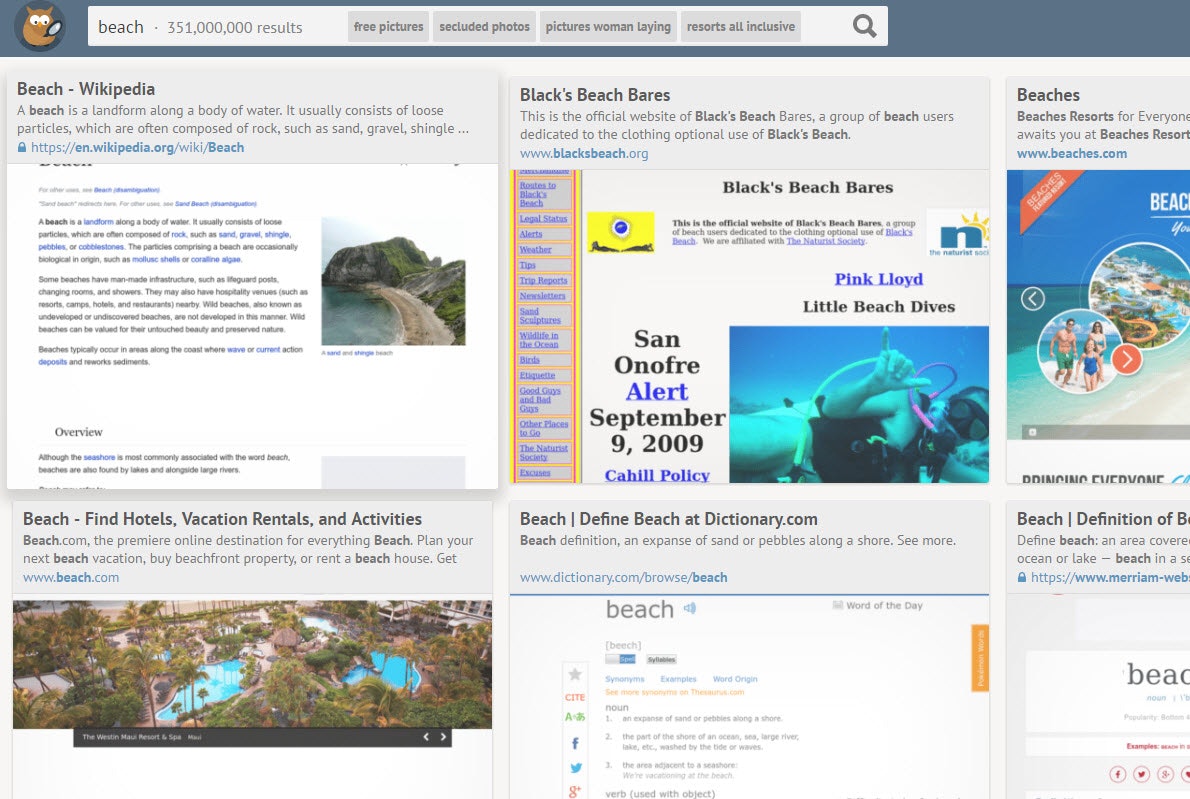1190x799 pixels.
Task: Click the '351,000,000 results' count text
Action: (235, 27)
